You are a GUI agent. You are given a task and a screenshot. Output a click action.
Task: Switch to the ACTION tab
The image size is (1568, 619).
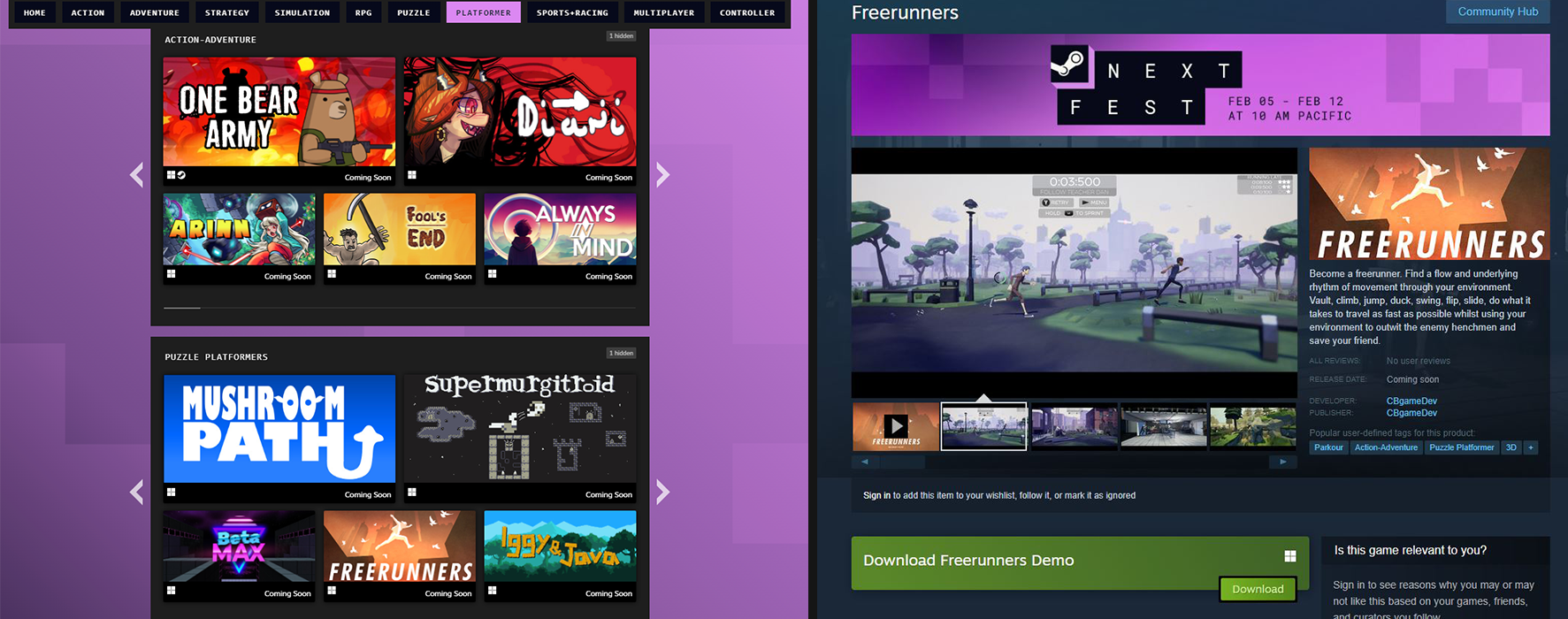click(x=88, y=12)
